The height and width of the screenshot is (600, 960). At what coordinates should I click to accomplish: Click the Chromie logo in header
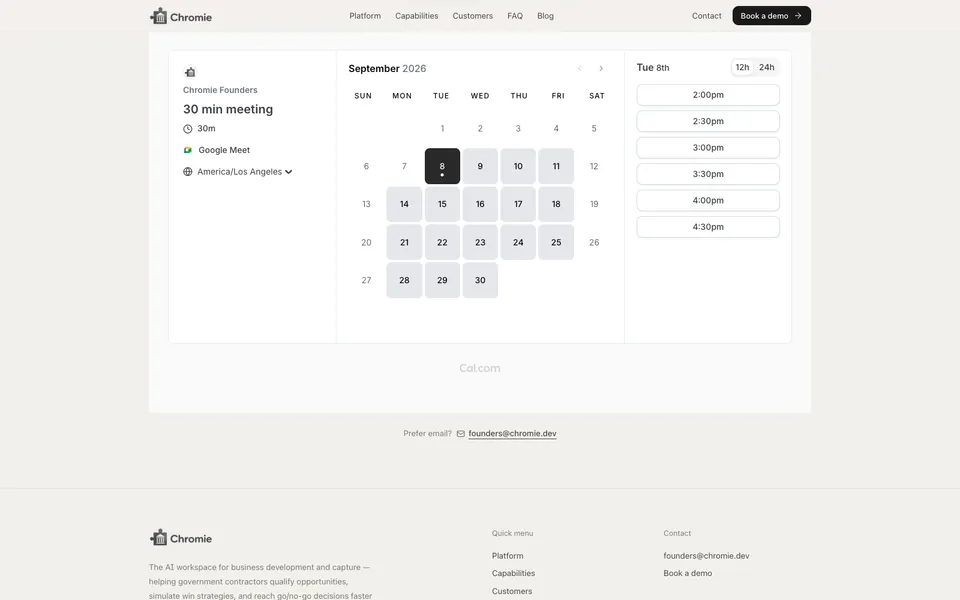click(181, 16)
